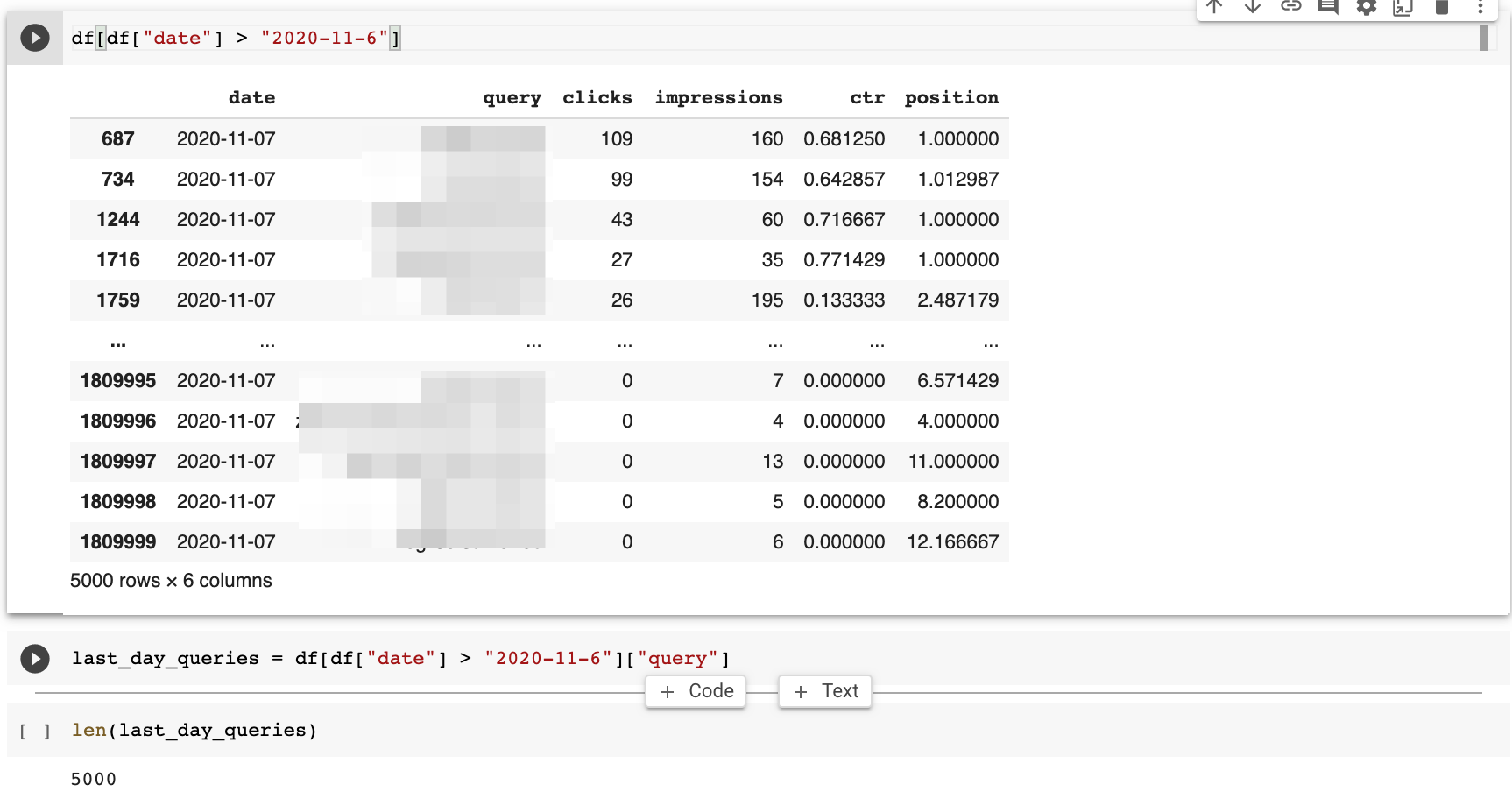Add a comment to the cell
1512x806 pixels.
coord(1328,7)
